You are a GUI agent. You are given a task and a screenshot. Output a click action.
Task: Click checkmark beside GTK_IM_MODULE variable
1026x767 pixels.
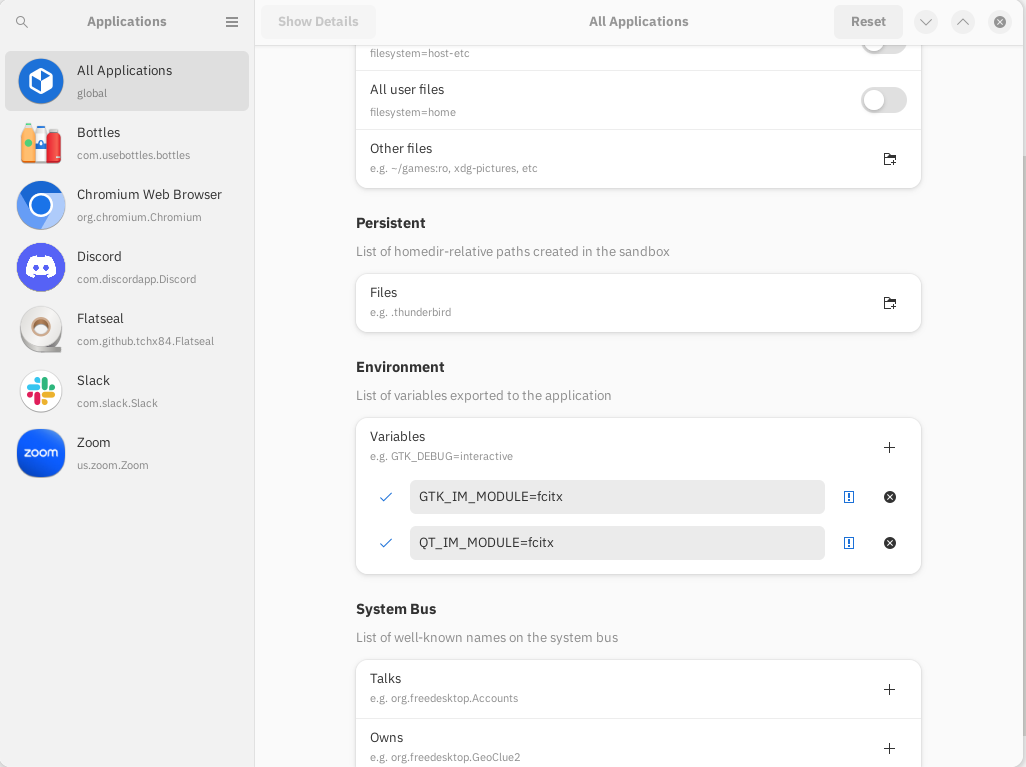(x=386, y=497)
